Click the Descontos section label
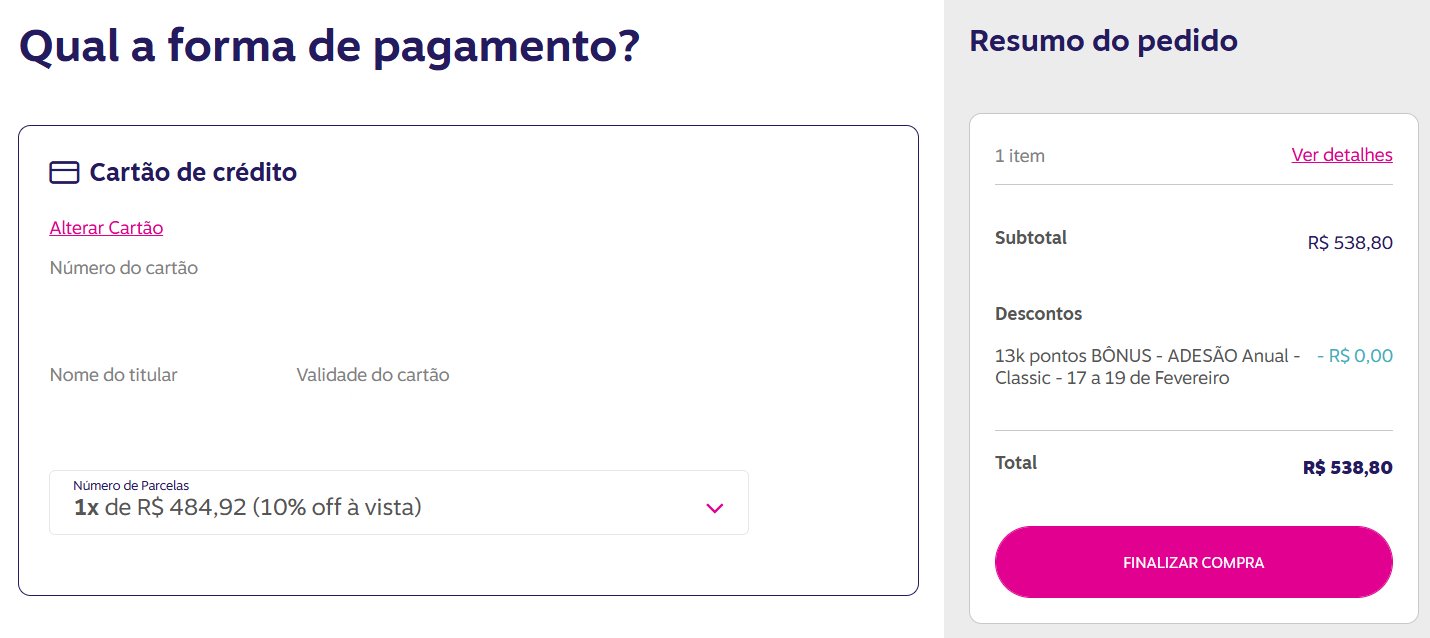This screenshot has width=1430, height=638. pos(1039,313)
